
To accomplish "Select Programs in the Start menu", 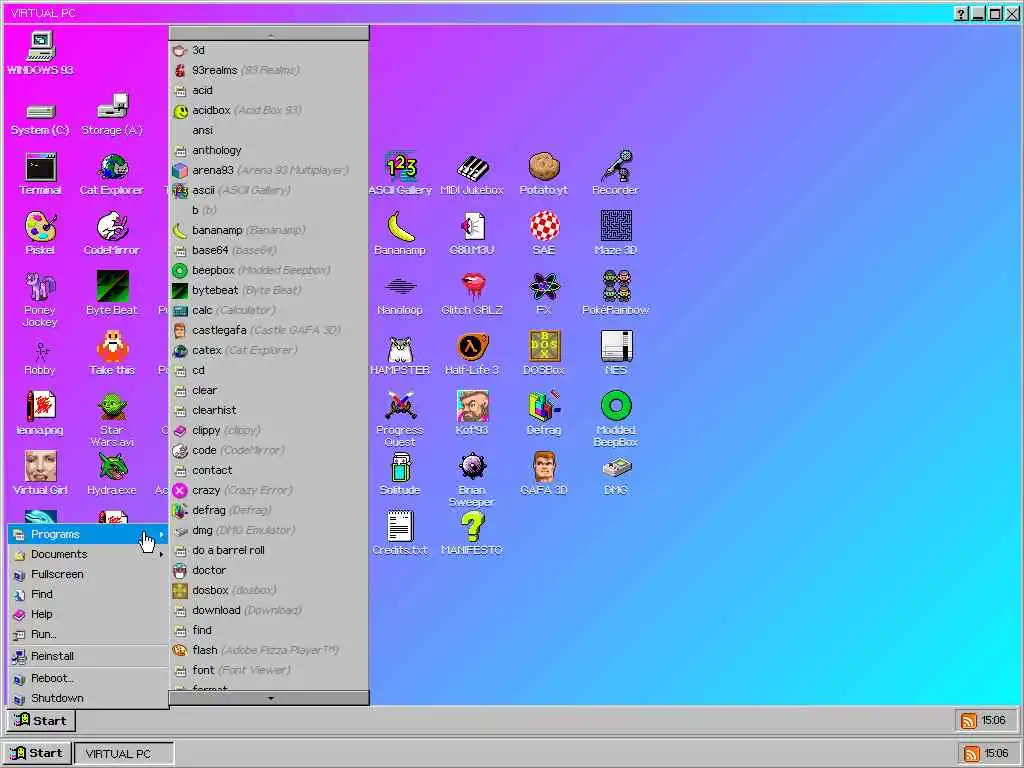I will (88, 534).
